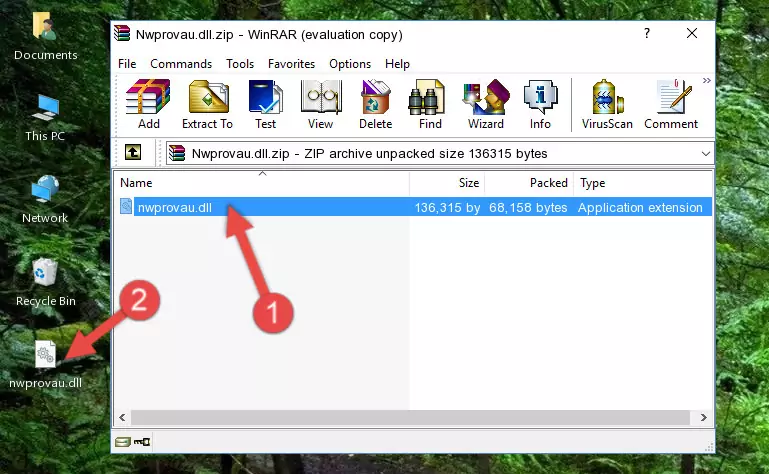
Task: Open the Tools menu
Action: click(240, 64)
